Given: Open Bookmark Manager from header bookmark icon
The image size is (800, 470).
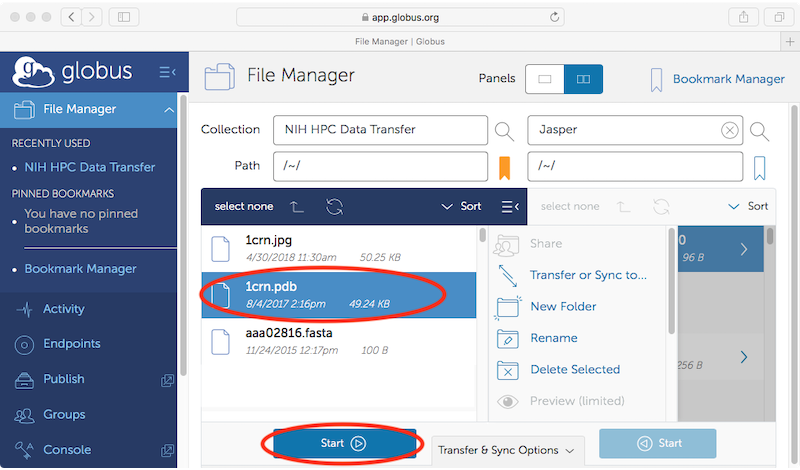Looking at the screenshot, I should tap(657, 79).
